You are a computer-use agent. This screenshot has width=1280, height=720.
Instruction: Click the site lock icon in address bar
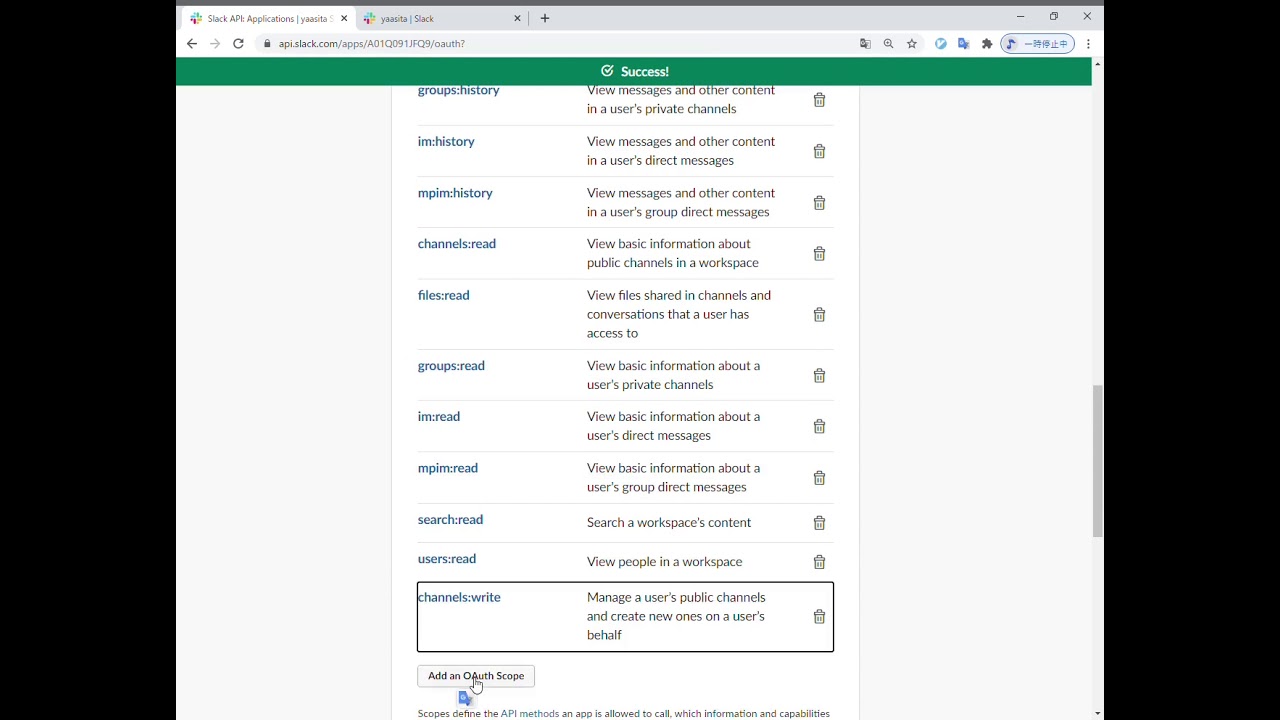coord(267,44)
